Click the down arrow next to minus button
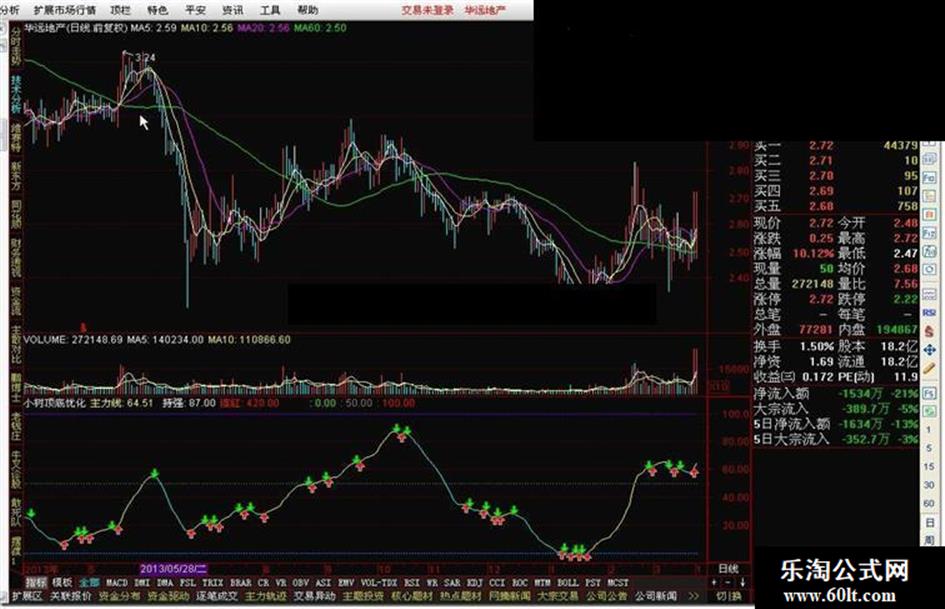Image resolution: width=945 pixels, height=609 pixels. [x=742, y=582]
